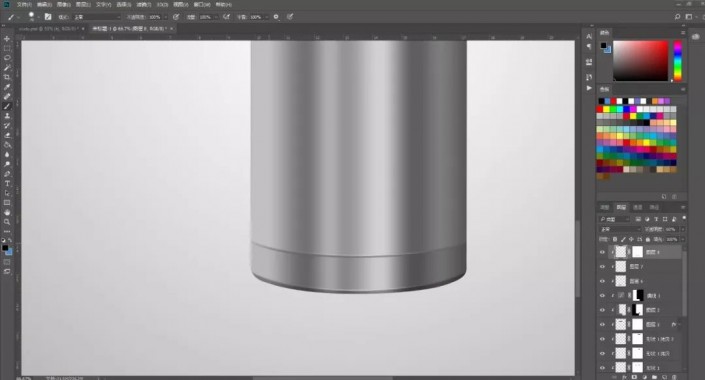Select the Dodge tool

click(7, 164)
